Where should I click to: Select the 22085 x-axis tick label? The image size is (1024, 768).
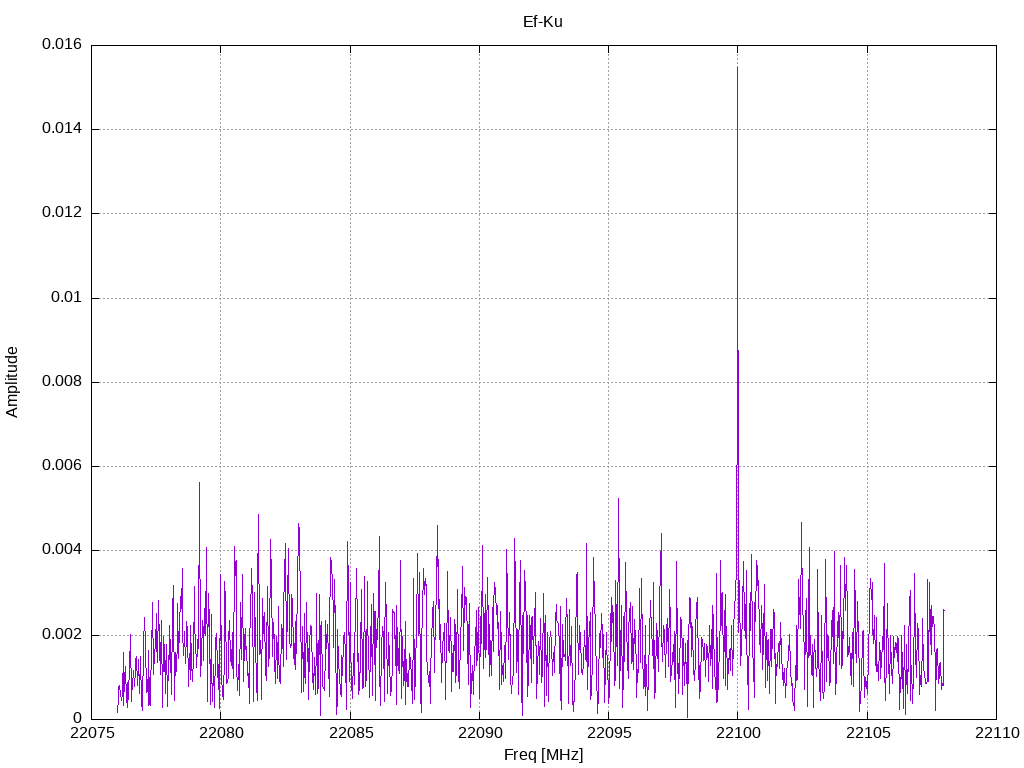[350, 733]
